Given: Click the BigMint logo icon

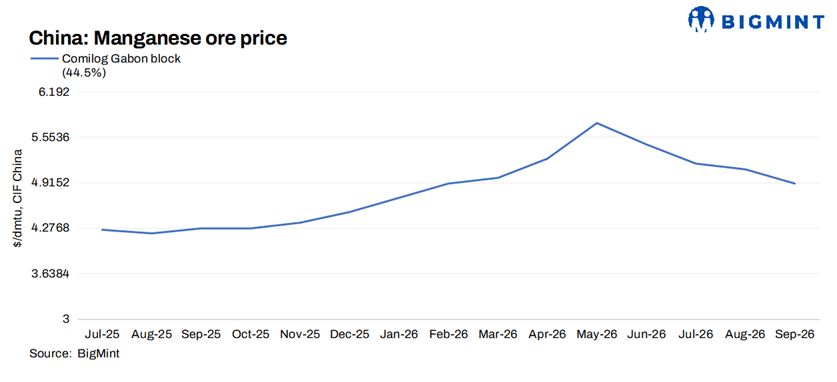Looking at the screenshot, I should [x=701, y=19].
